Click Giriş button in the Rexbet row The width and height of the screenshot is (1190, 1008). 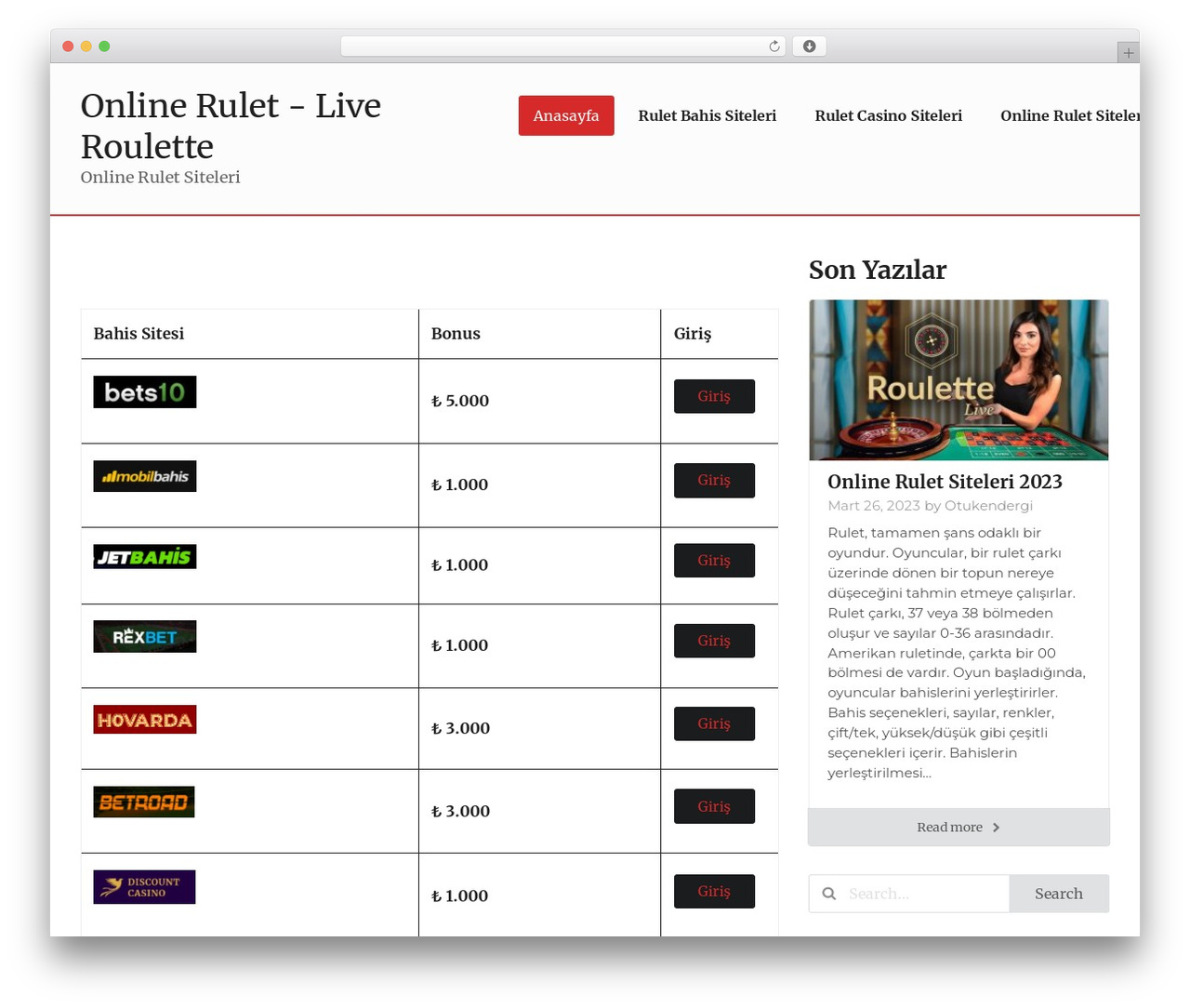click(714, 641)
